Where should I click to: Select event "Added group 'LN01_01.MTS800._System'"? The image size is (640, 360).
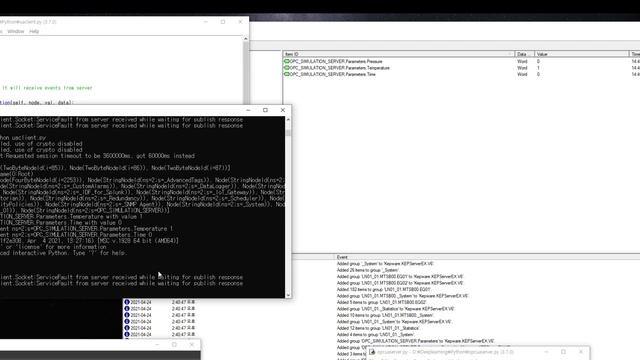402,296
